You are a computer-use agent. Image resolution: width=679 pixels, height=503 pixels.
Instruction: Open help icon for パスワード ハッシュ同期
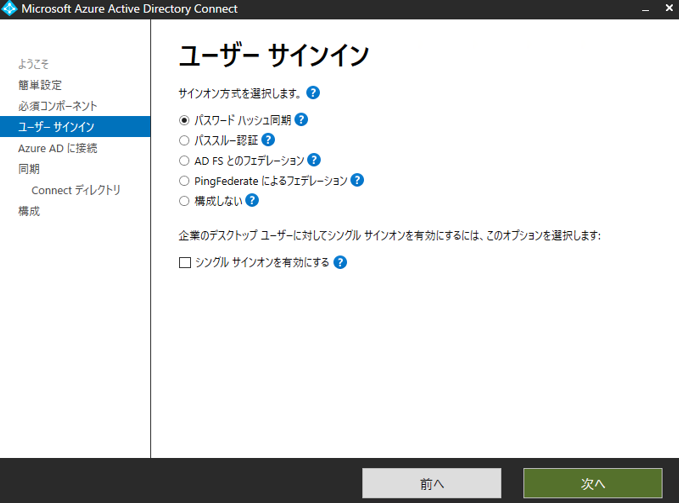[x=301, y=119]
